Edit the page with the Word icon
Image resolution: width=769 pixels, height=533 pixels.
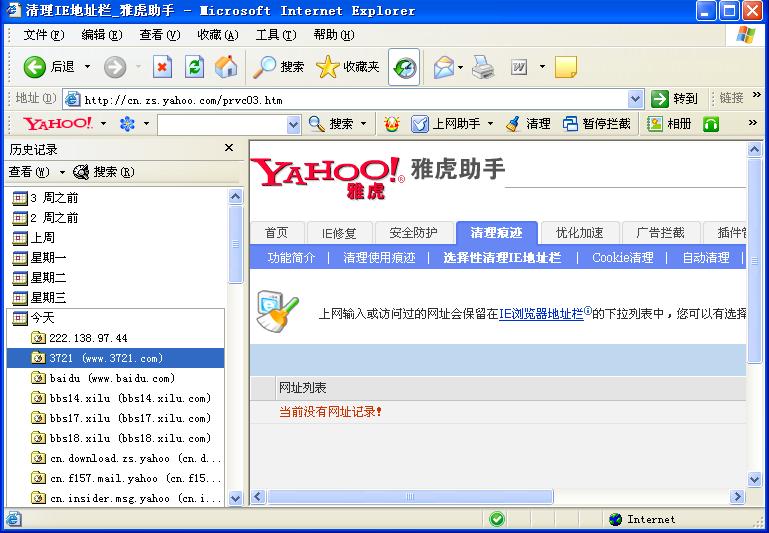click(x=519, y=67)
